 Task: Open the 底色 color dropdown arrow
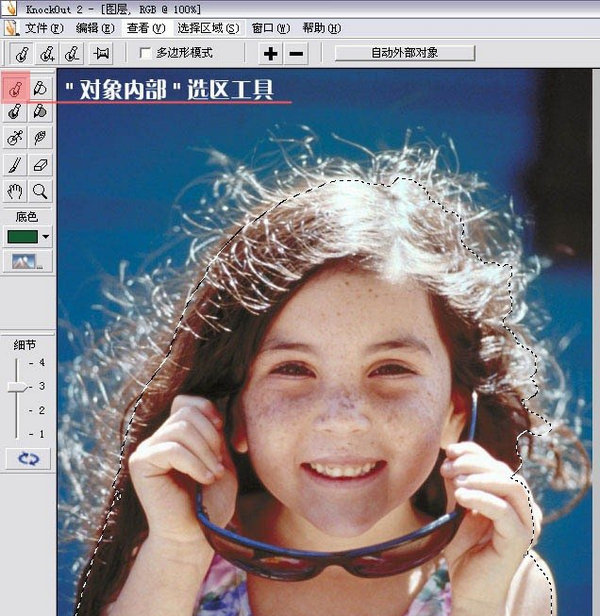46,236
